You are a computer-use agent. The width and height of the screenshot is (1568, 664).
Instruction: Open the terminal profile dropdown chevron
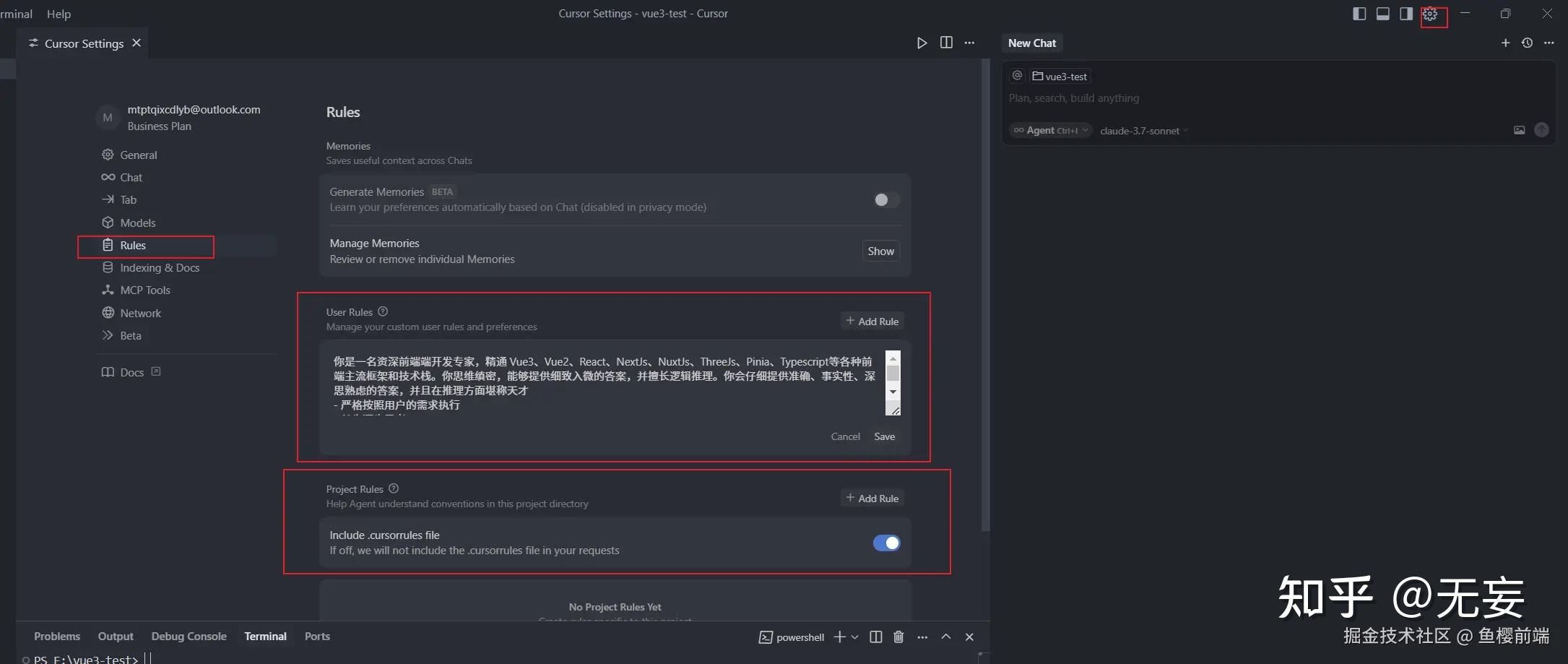click(855, 637)
